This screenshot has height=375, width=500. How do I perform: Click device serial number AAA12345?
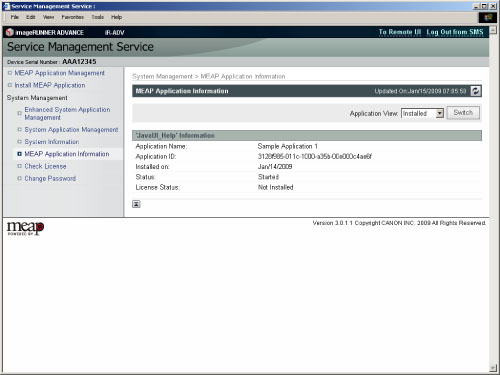click(x=79, y=62)
